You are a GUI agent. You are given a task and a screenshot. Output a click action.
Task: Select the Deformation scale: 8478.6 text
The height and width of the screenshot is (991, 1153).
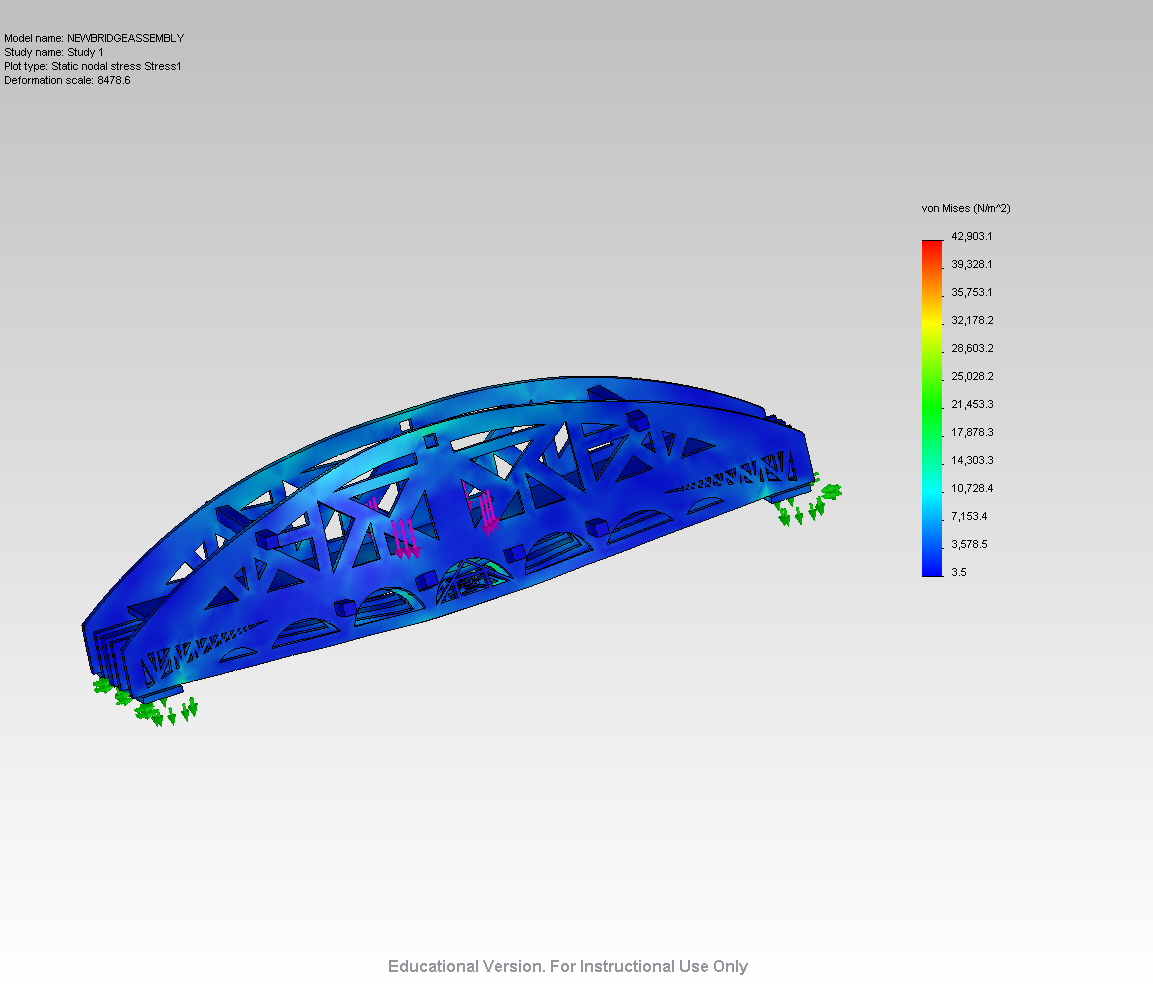67,80
